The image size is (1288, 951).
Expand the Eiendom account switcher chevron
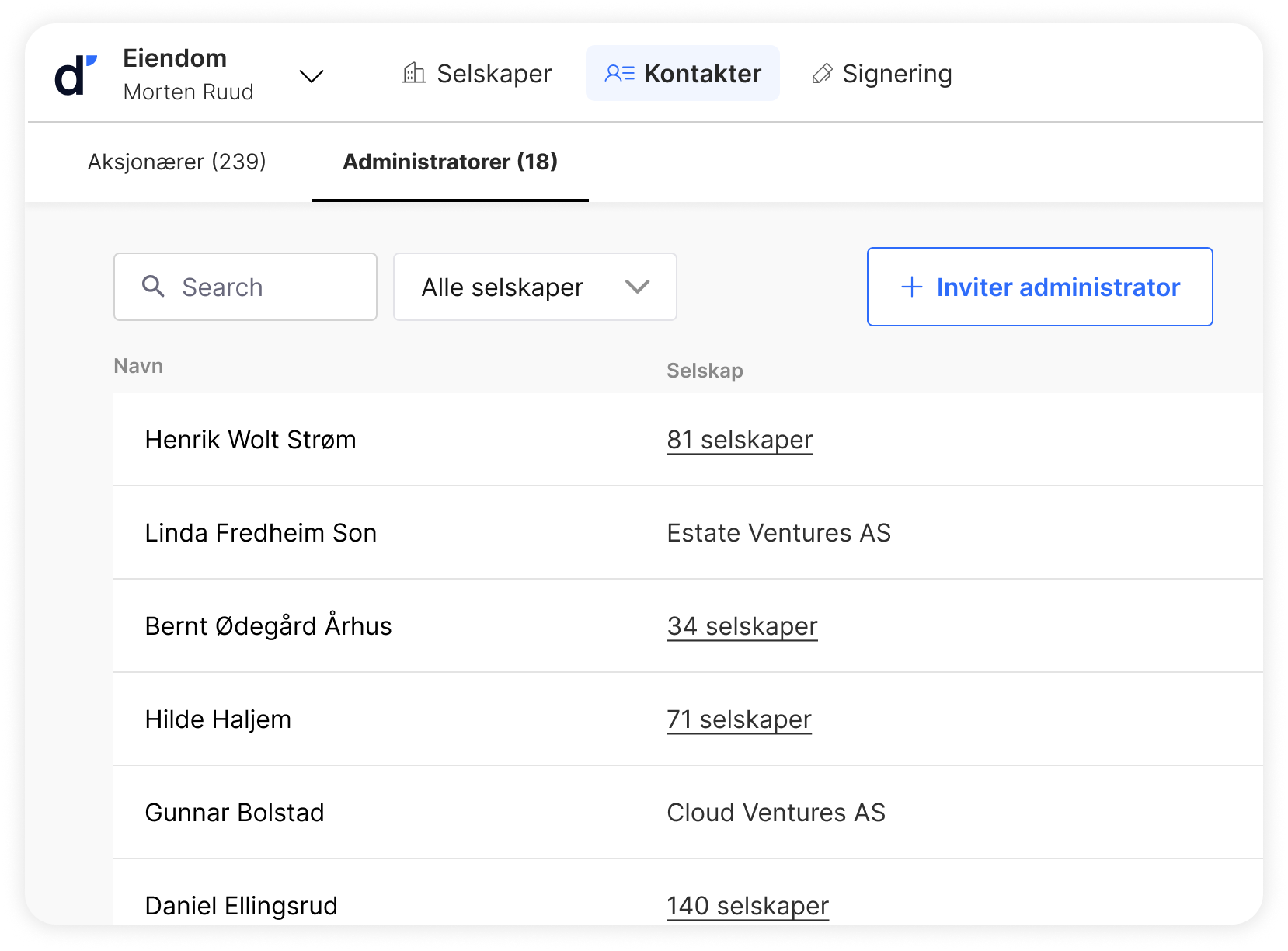[312, 76]
